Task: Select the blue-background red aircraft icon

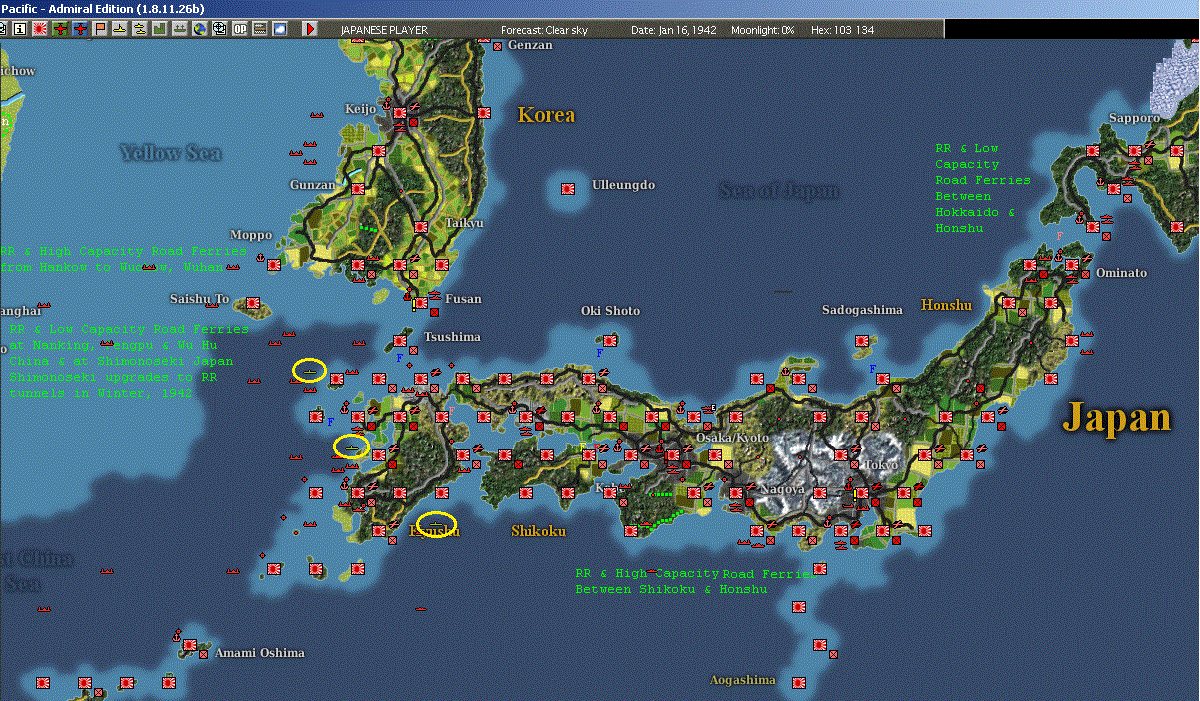Action: tap(80, 29)
